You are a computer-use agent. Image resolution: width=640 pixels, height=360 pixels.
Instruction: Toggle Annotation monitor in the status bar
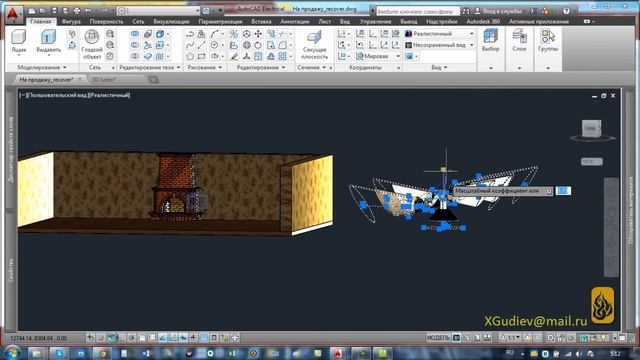tap(235, 338)
